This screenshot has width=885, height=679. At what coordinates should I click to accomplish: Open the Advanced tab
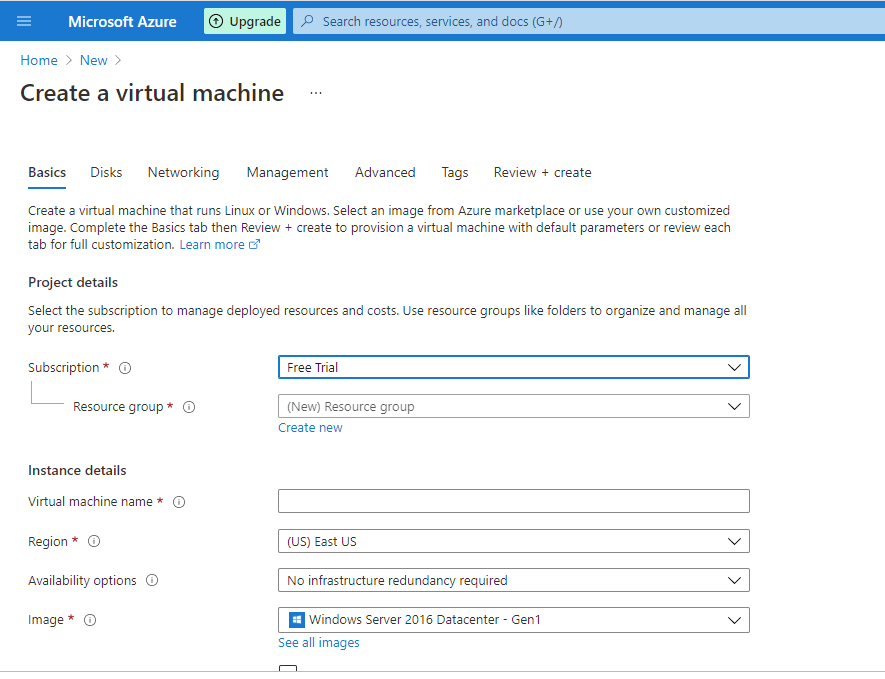coord(385,172)
